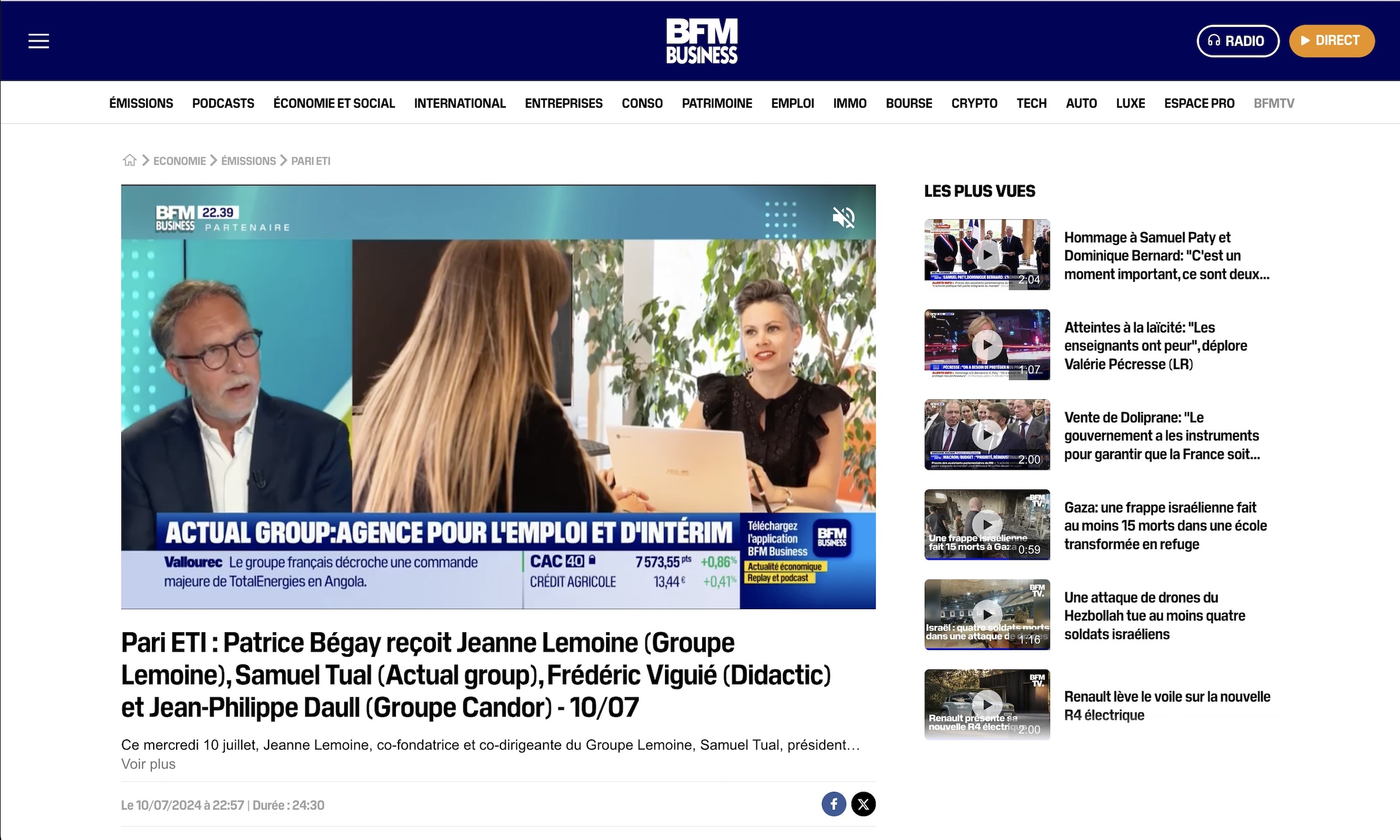Open the CONSO section
This screenshot has height=840, width=1400.
[x=641, y=103]
